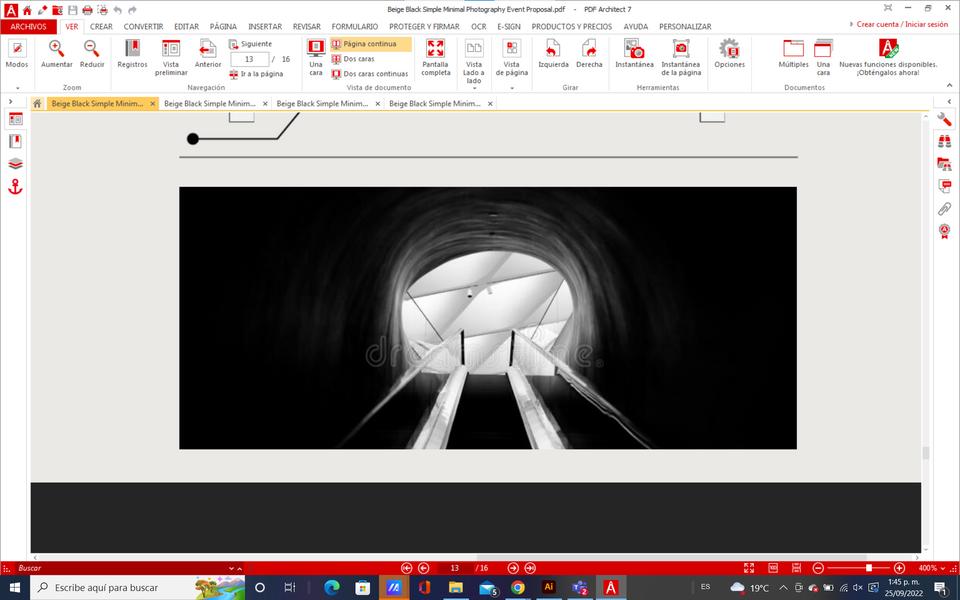Click the Save disk icon
Screen dimensions: 960x600
click(73, 10)
